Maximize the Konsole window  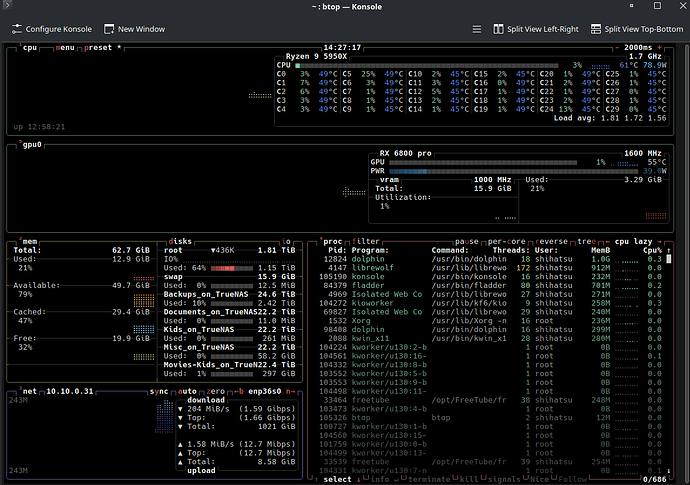tap(657, 6)
